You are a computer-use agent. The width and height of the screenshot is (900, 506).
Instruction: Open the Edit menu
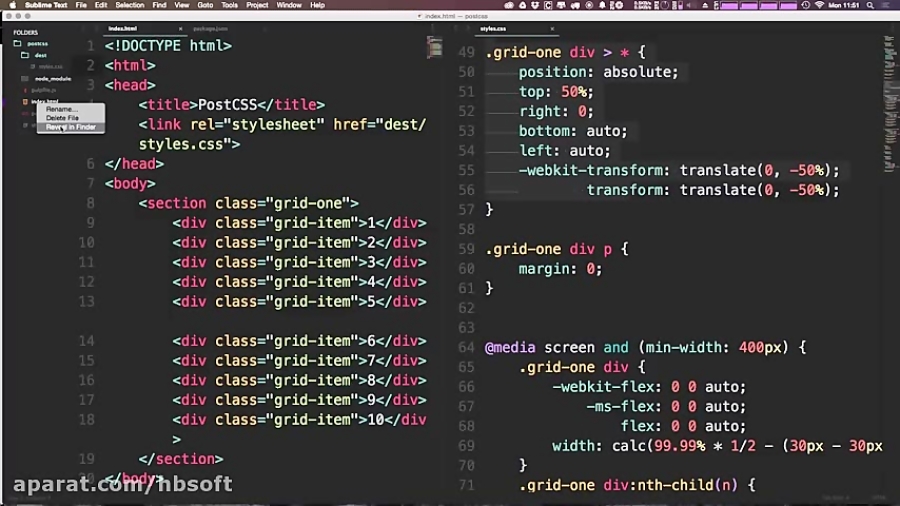[x=101, y=5]
